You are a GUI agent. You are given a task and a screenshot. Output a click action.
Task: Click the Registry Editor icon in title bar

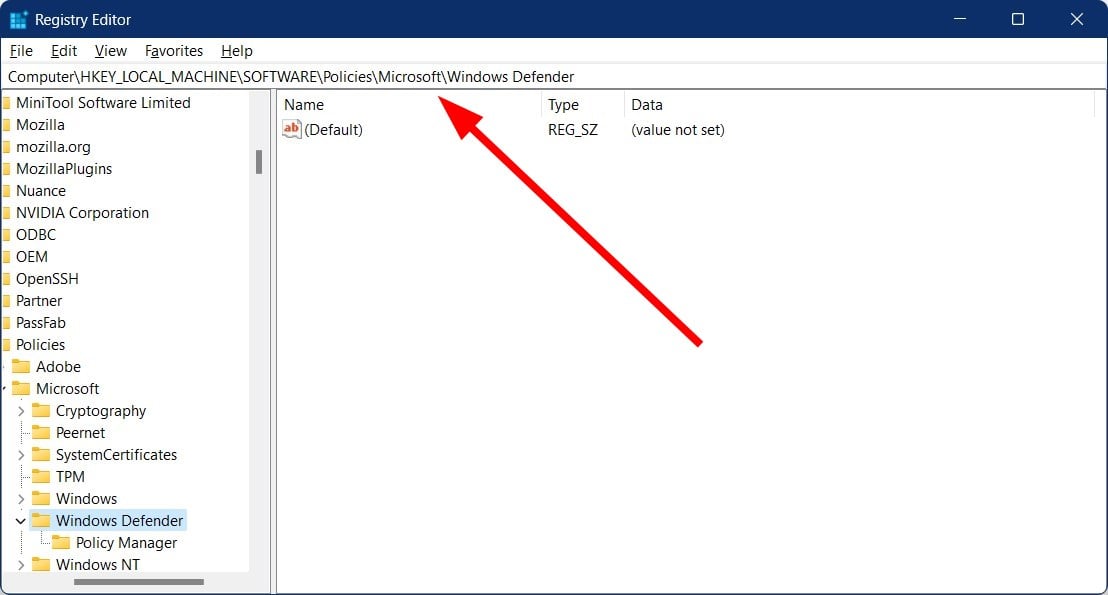point(19,19)
